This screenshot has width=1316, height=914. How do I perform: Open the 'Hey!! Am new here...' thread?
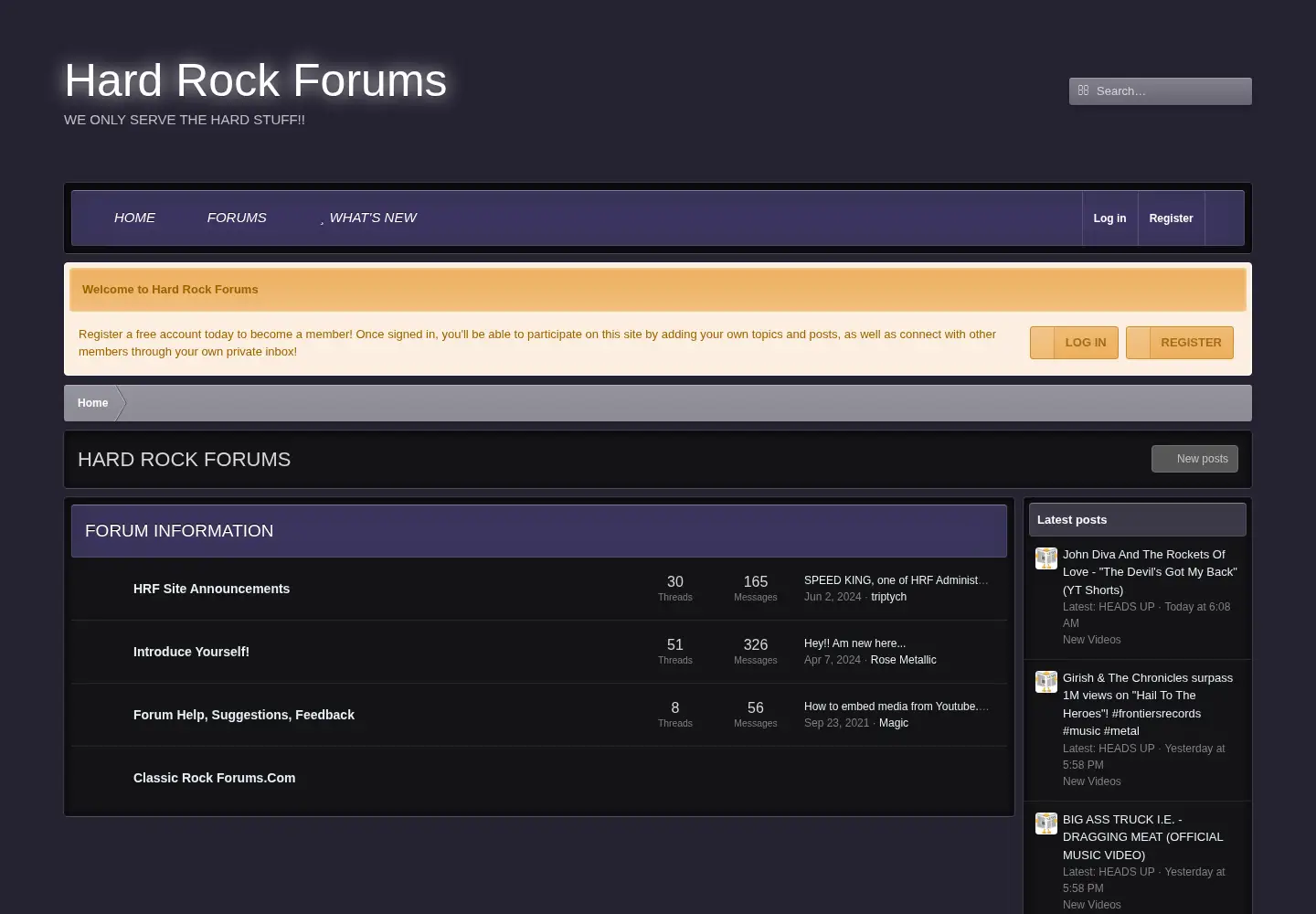click(854, 643)
